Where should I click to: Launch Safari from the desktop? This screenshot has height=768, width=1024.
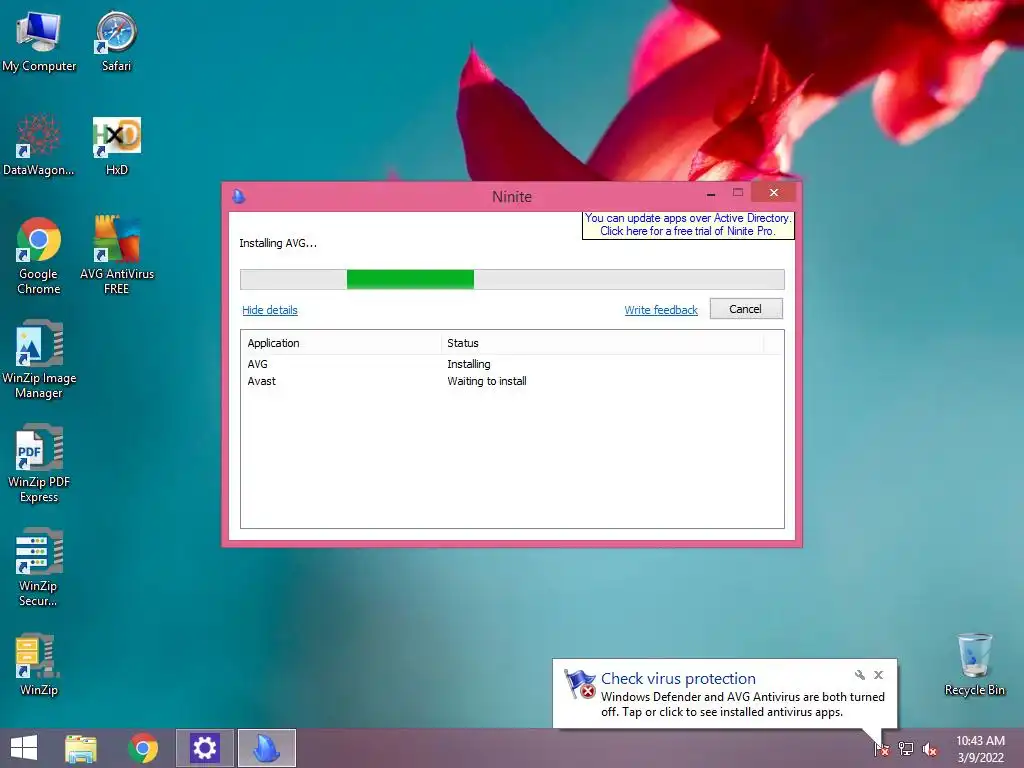116,40
